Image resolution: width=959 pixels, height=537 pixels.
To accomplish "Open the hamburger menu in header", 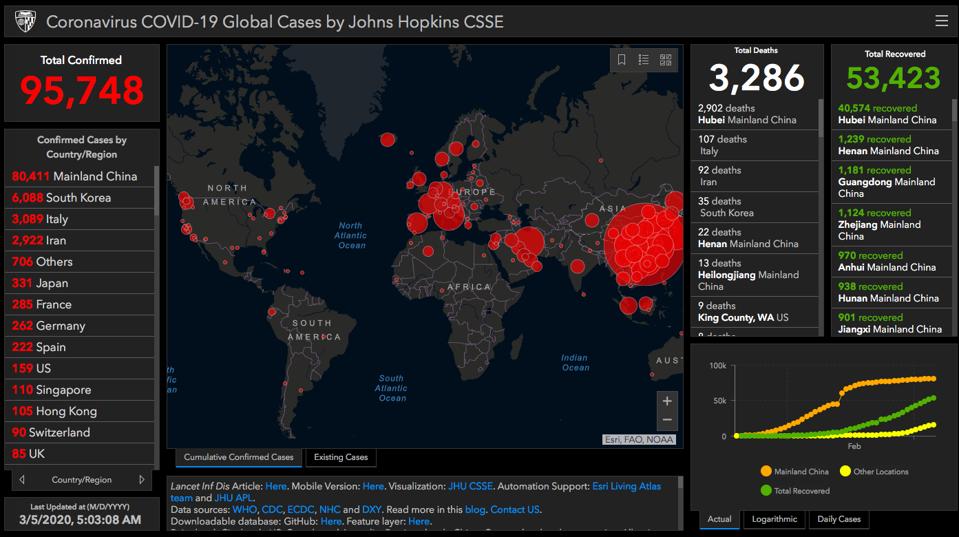I will (941, 21).
